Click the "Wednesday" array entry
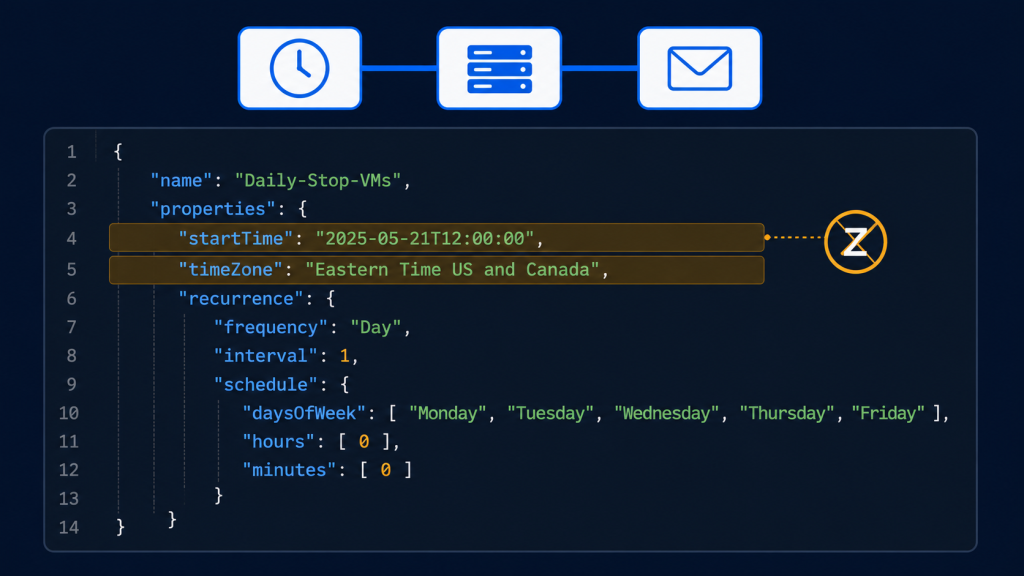Image resolution: width=1024 pixels, height=576 pixels. coord(666,413)
